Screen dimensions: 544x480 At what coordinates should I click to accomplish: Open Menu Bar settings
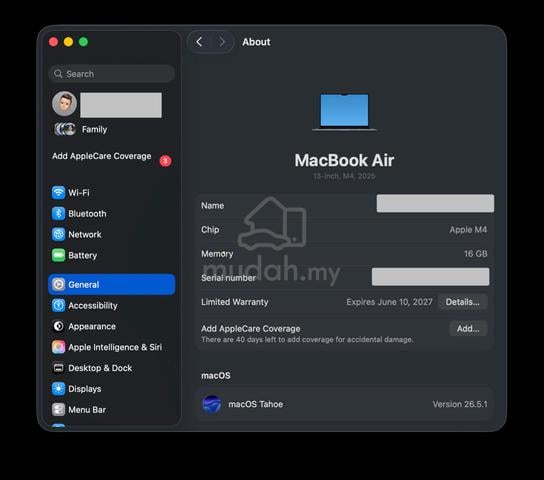pyautogui.click(x=112, y=410)
